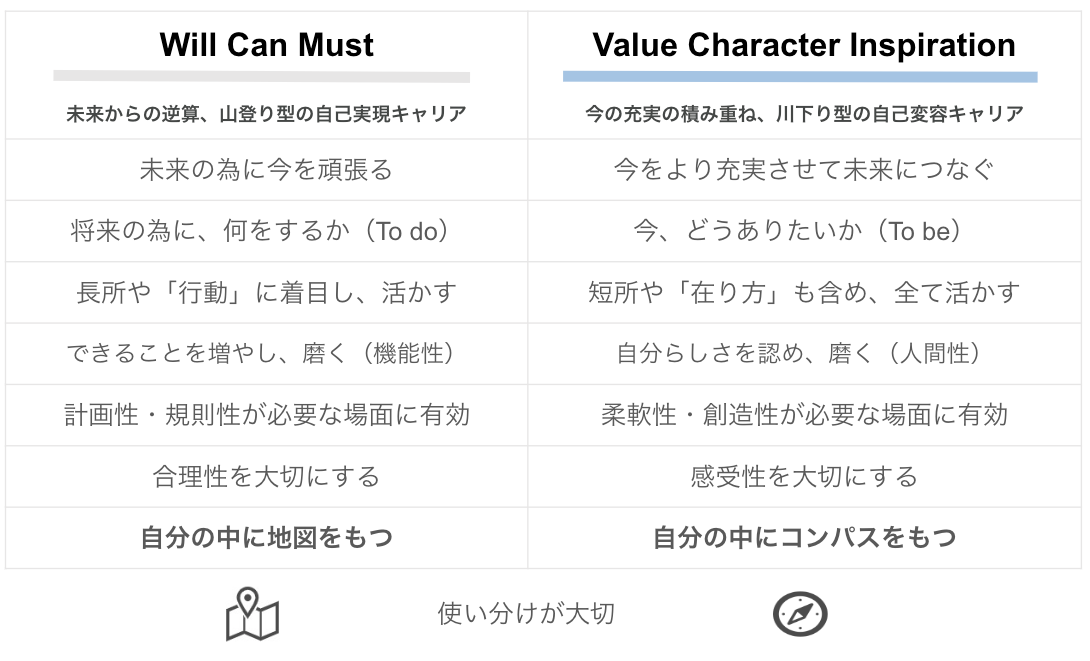This screenshot has height=661, width=1090.
Task: Select the cell 合理性を大切にする
Action: (x=266, y=476)
